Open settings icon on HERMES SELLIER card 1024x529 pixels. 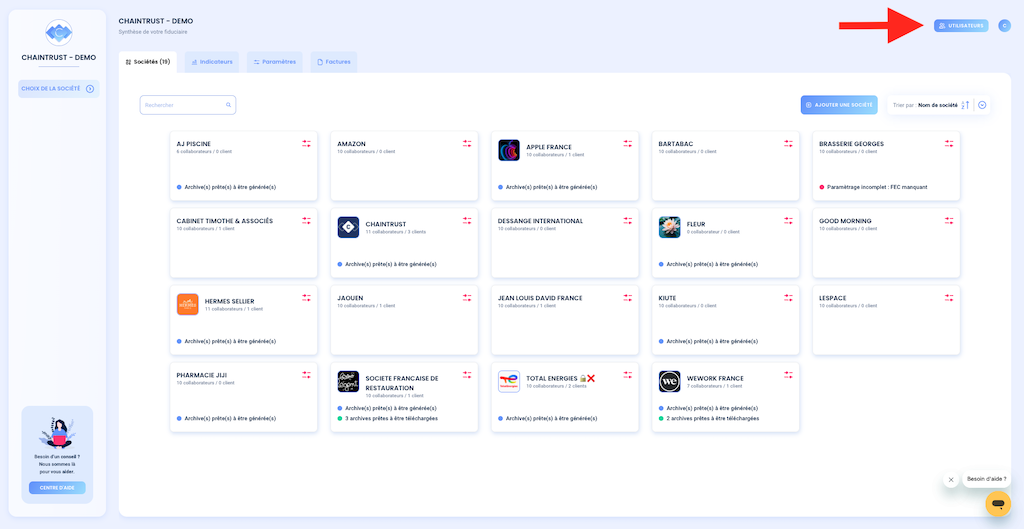coord(306,298)
